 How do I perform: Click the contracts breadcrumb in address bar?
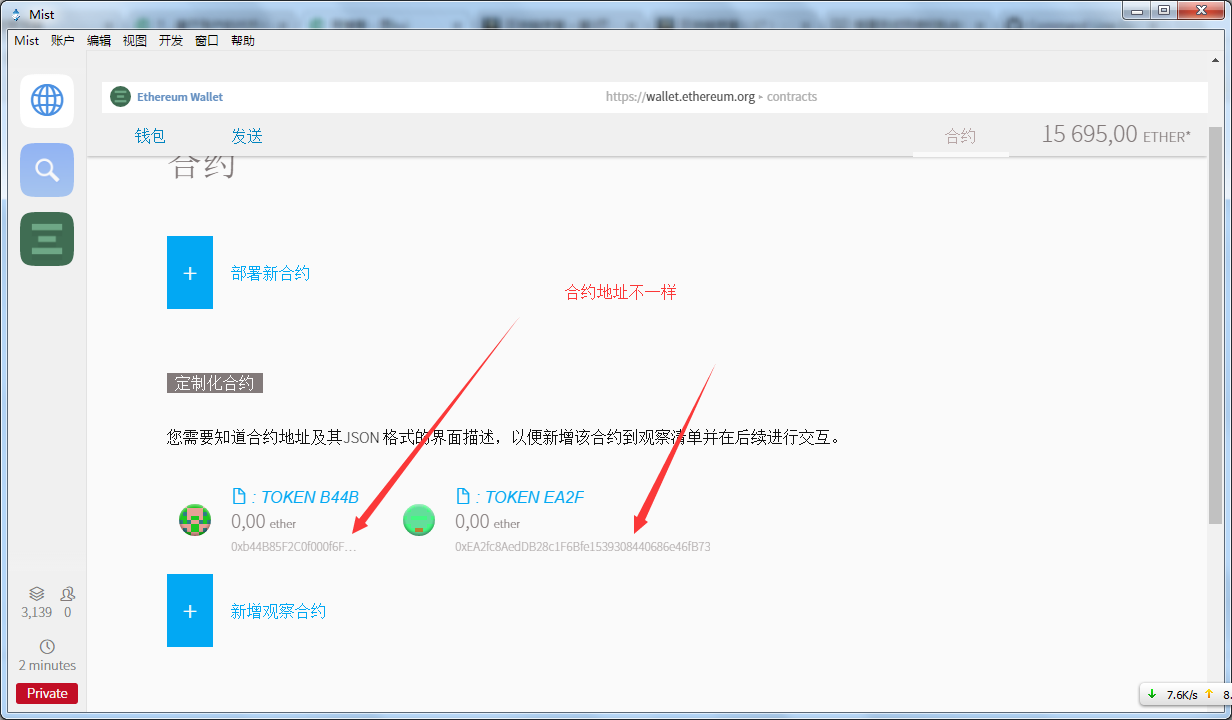pos(792,97)
